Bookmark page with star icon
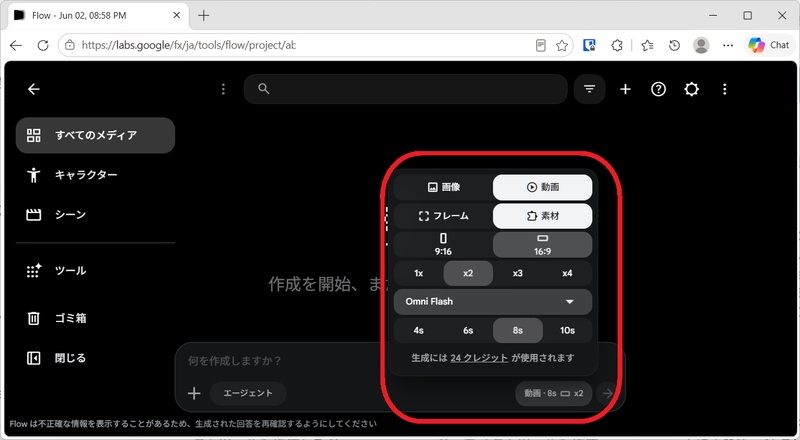The width and height of the screenshot is (800, 440). pos(562,45)
